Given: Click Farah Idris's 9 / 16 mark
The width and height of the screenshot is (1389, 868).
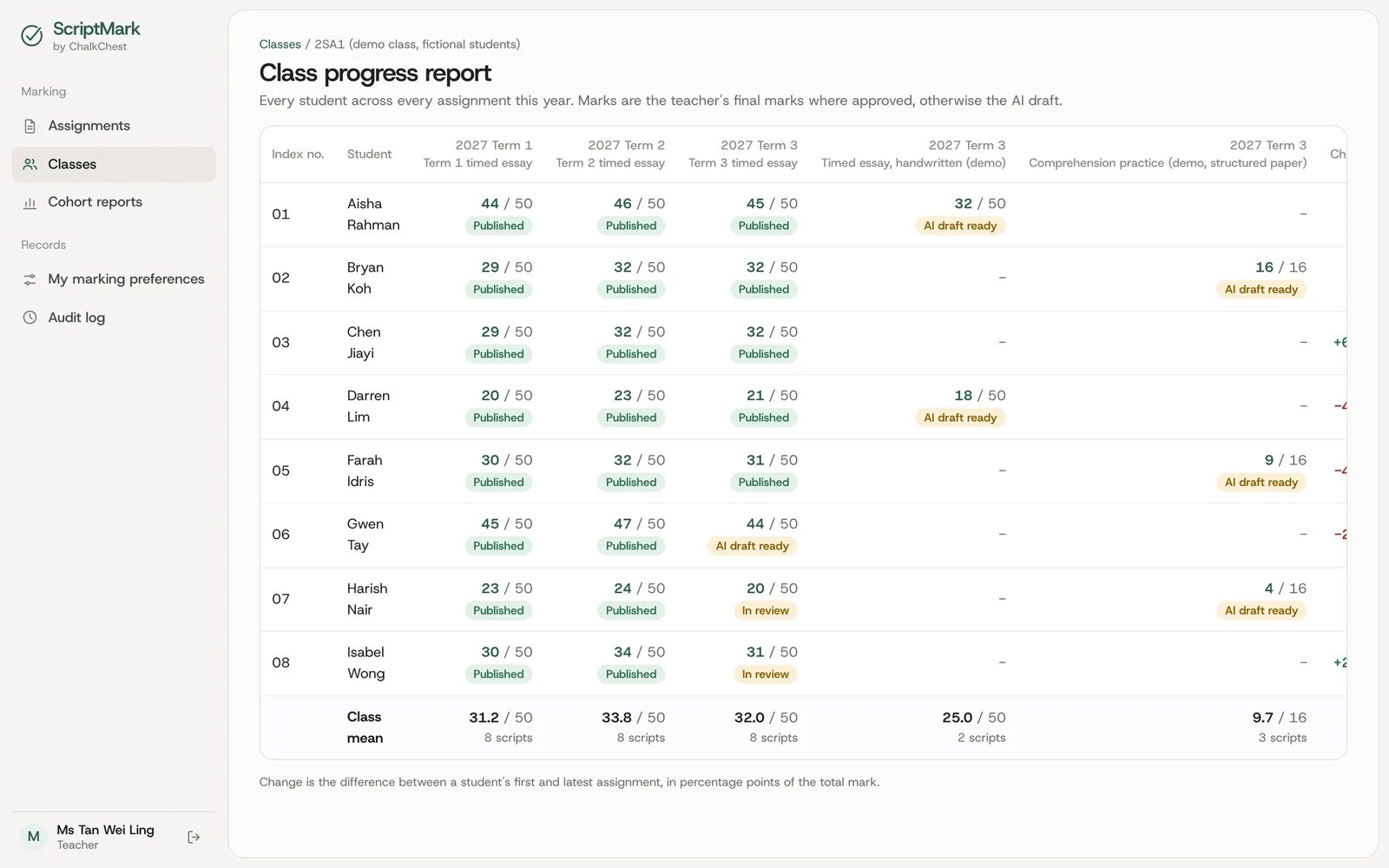Looking at the screenshot, I should click(x=1285, y=460).
